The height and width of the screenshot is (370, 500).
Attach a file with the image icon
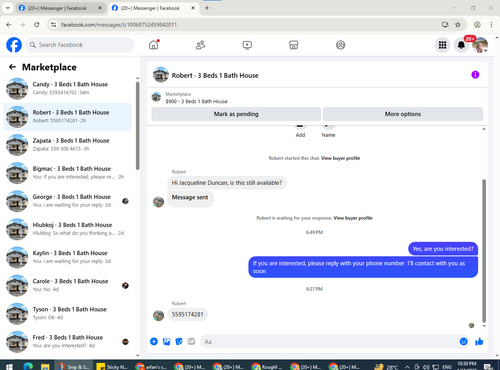166,341
